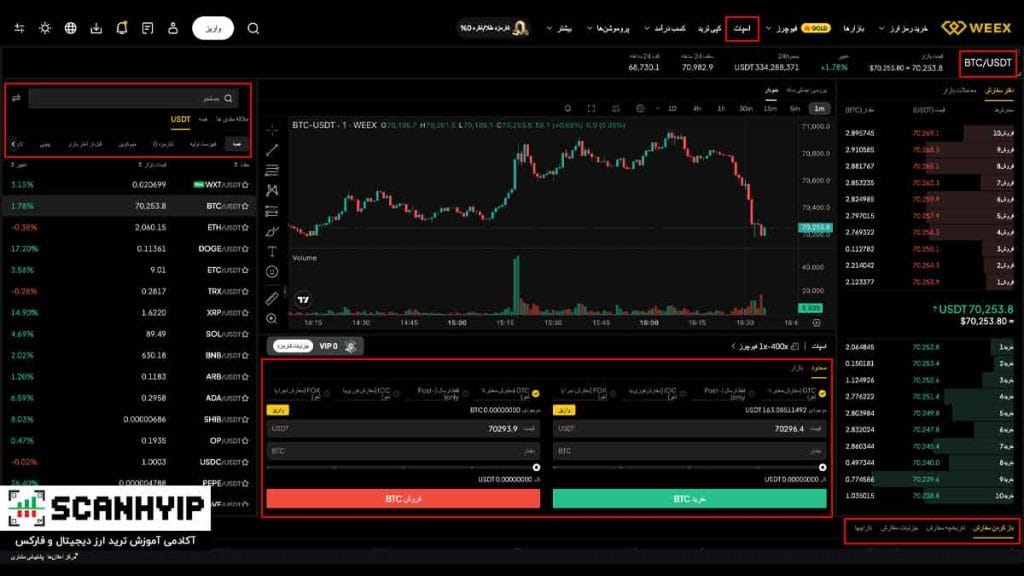Click the download app icon
1024x576 pixels.
(x=96, y=28)
